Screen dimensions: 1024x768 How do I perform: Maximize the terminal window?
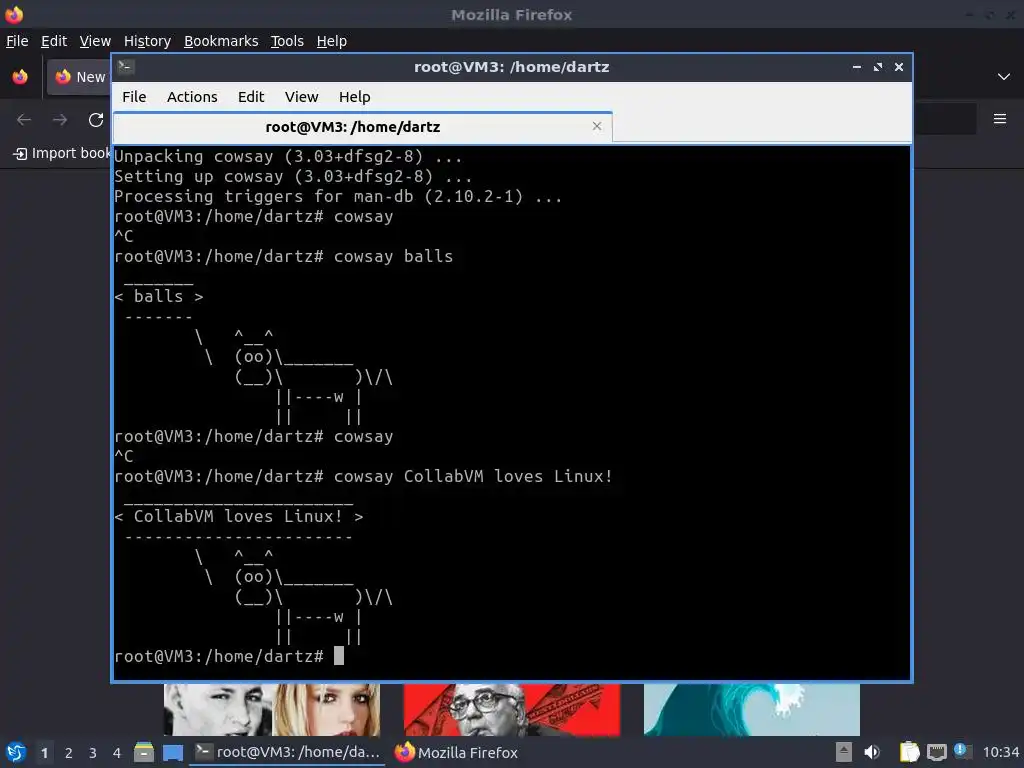tap(878, 67)
